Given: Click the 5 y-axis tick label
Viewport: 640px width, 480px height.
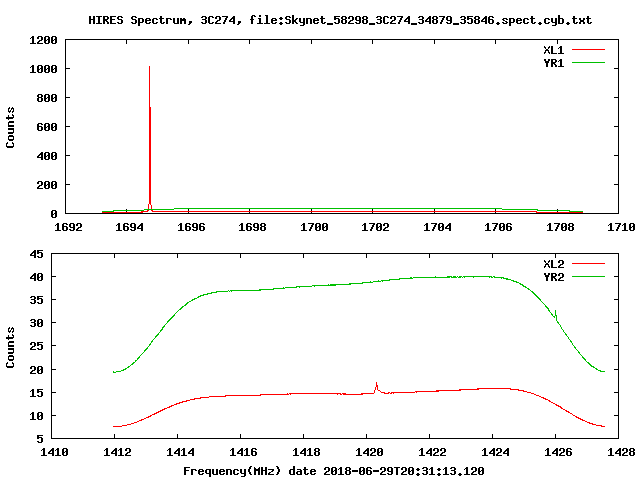Looking at the screenshot, I should click(40, 439).
